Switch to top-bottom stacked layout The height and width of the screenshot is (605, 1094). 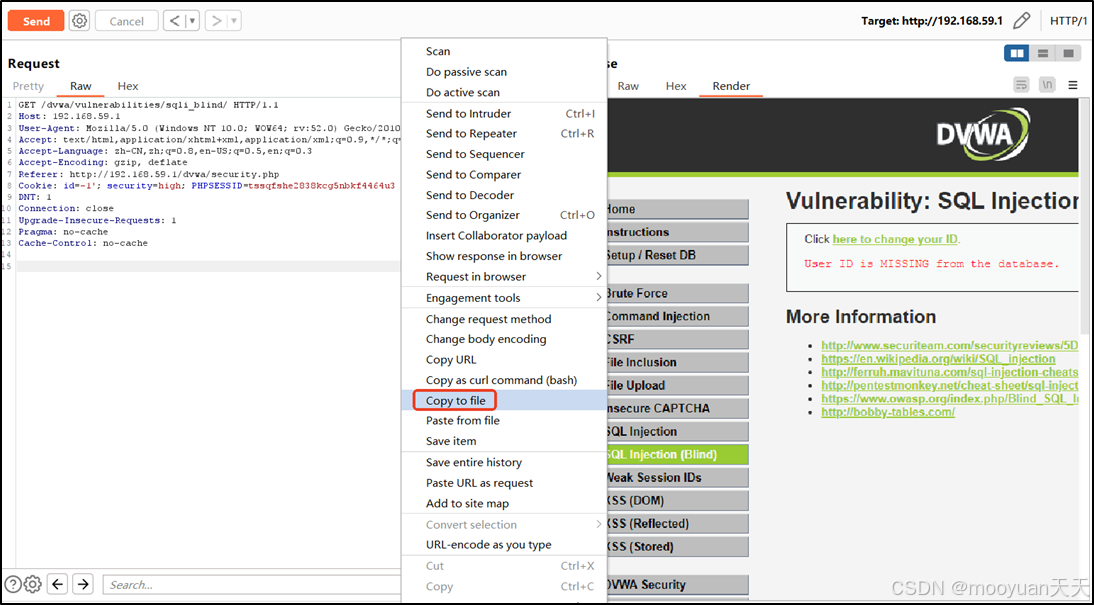tap(1043, 53)
